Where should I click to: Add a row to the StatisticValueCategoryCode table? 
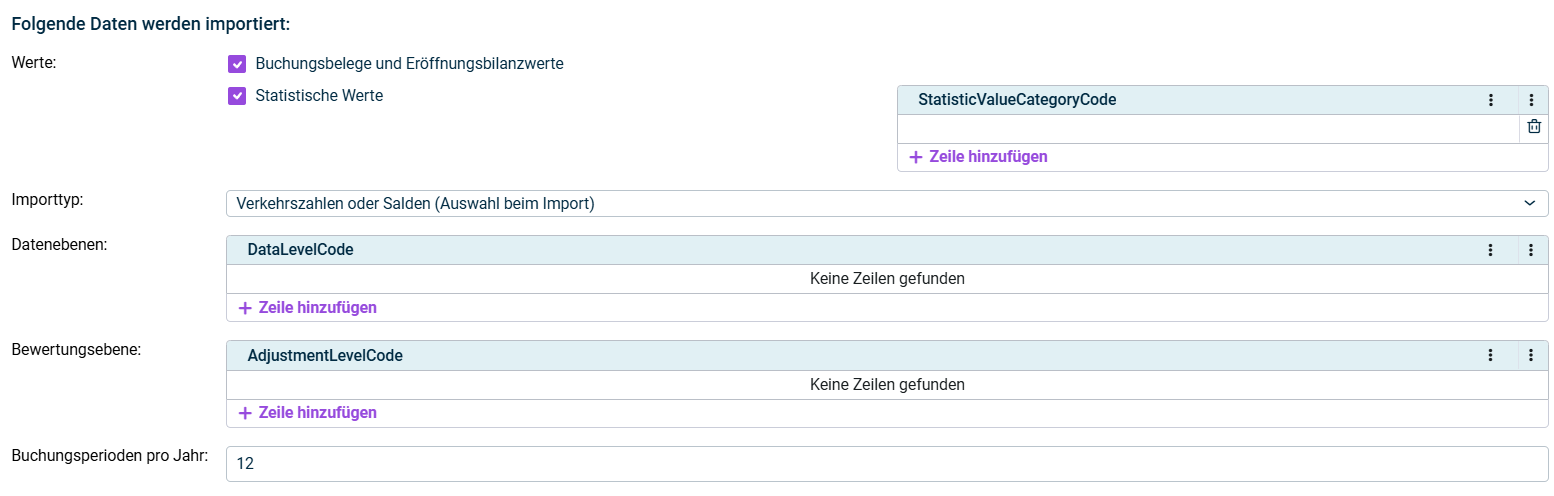pos(979,157)
